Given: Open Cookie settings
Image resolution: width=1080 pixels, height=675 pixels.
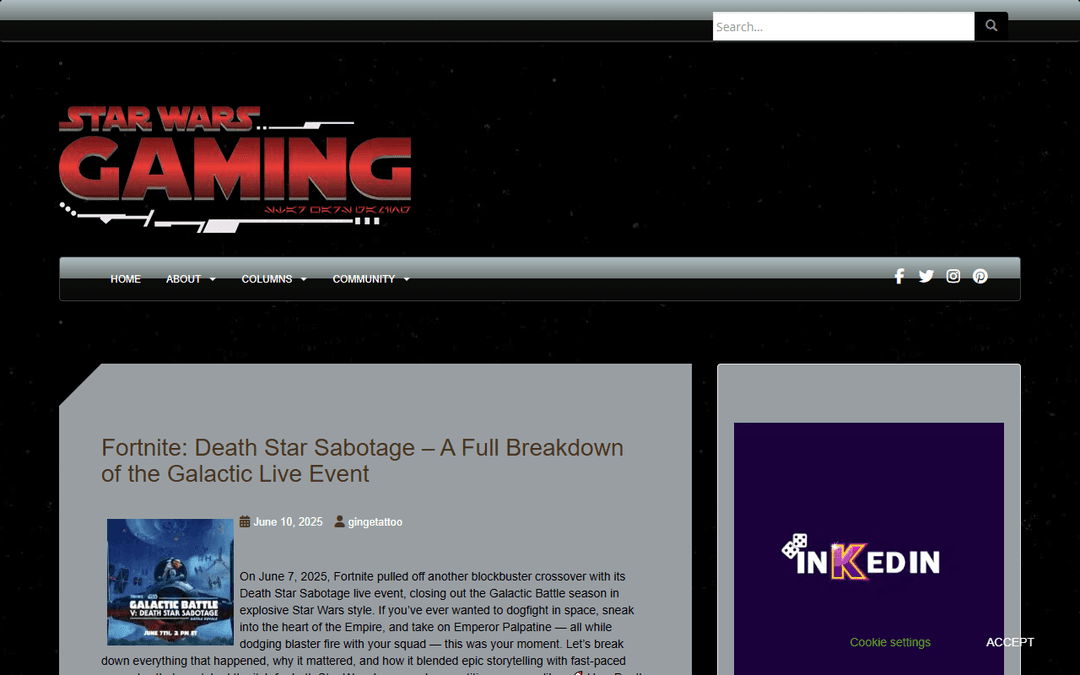Looking at the screenshot, I should coord(890,642).
